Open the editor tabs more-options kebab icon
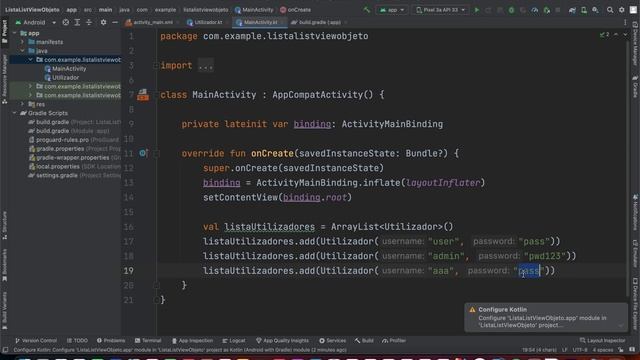Screen dimensions: 640x360 click(625, 22)
